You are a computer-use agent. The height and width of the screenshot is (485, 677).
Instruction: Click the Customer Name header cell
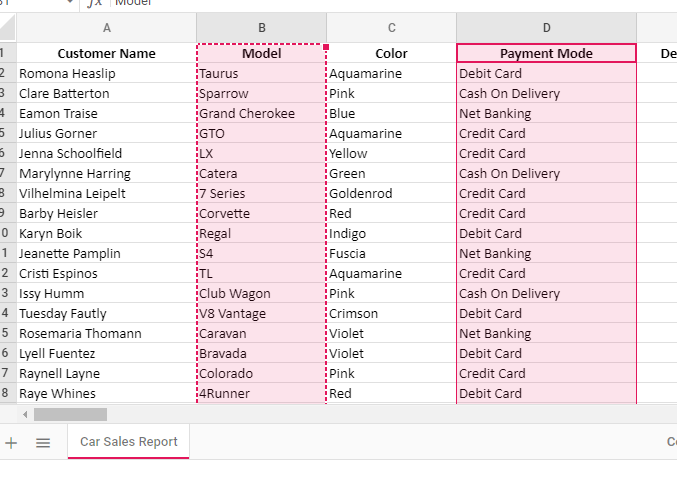point(107,54)
